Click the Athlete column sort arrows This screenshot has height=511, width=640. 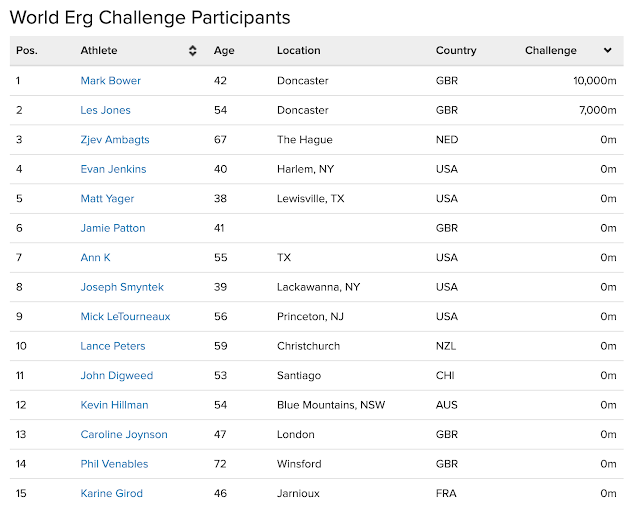pos(193,51)
